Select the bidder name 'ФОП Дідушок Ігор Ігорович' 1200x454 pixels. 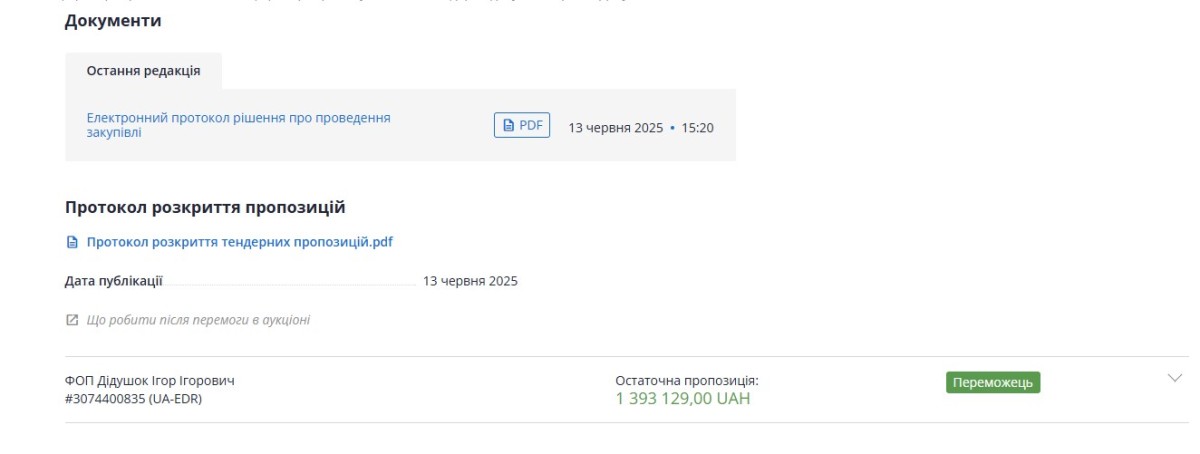click(150, 381)
